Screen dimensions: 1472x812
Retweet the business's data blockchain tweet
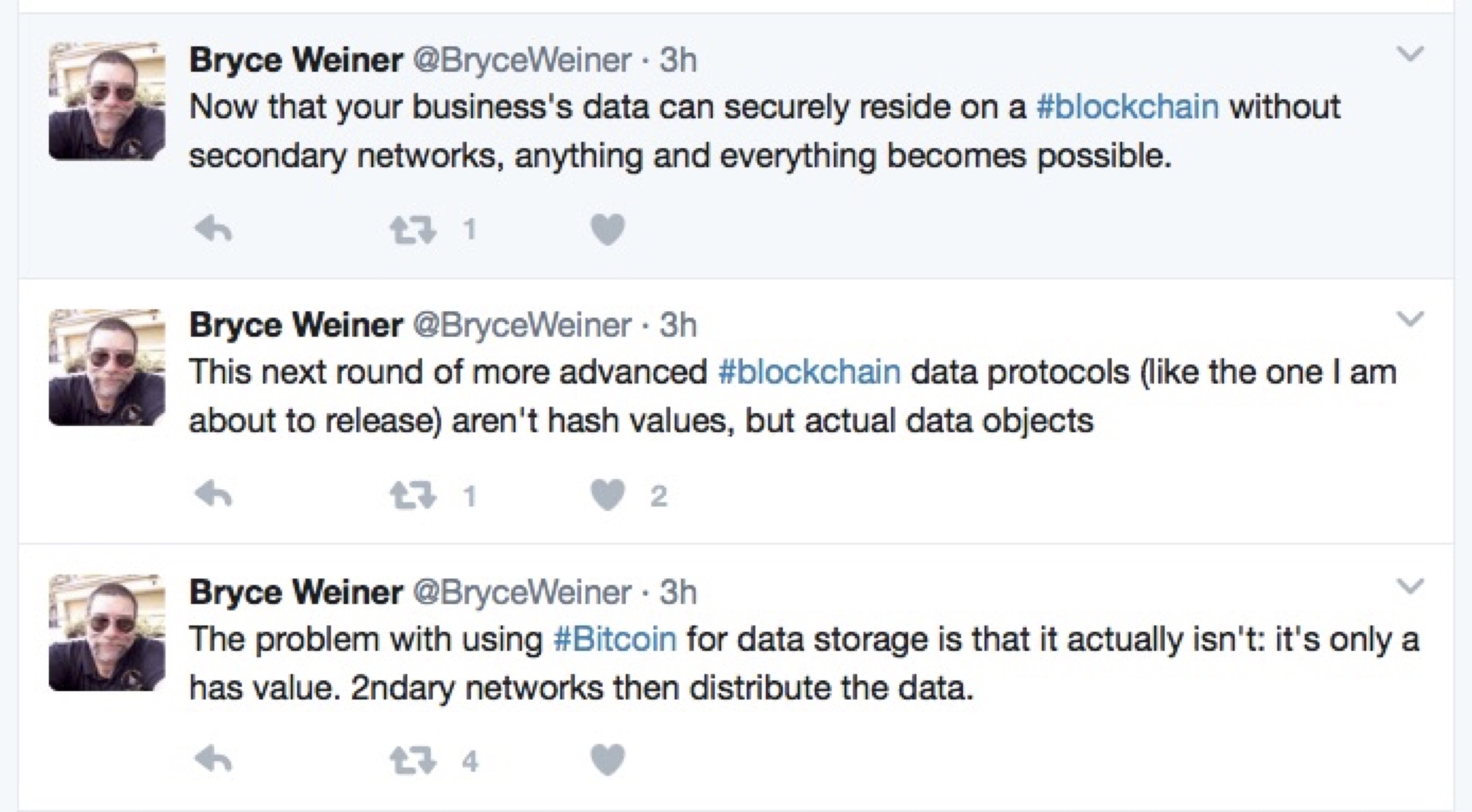[x=412, y=230]
